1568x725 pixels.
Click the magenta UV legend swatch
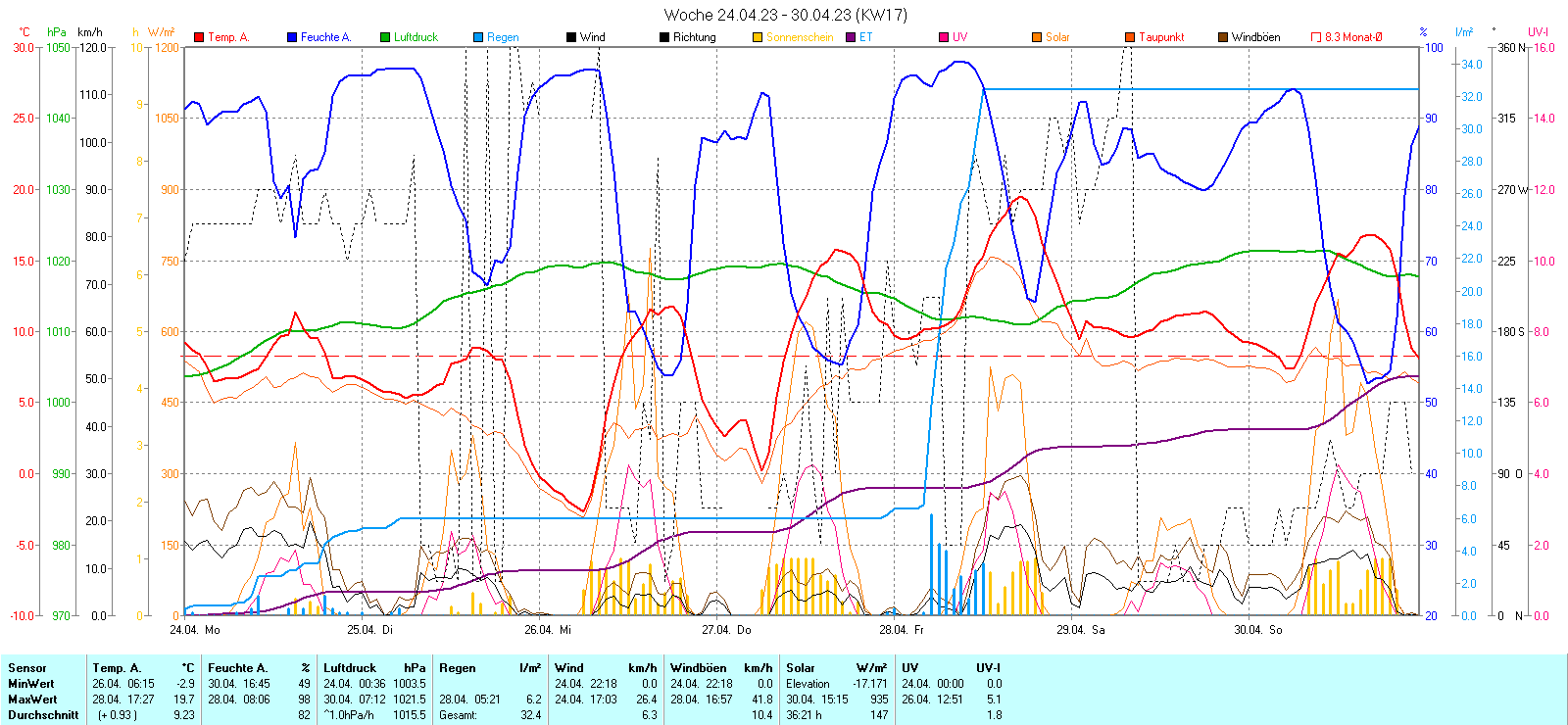click(944, 37)
